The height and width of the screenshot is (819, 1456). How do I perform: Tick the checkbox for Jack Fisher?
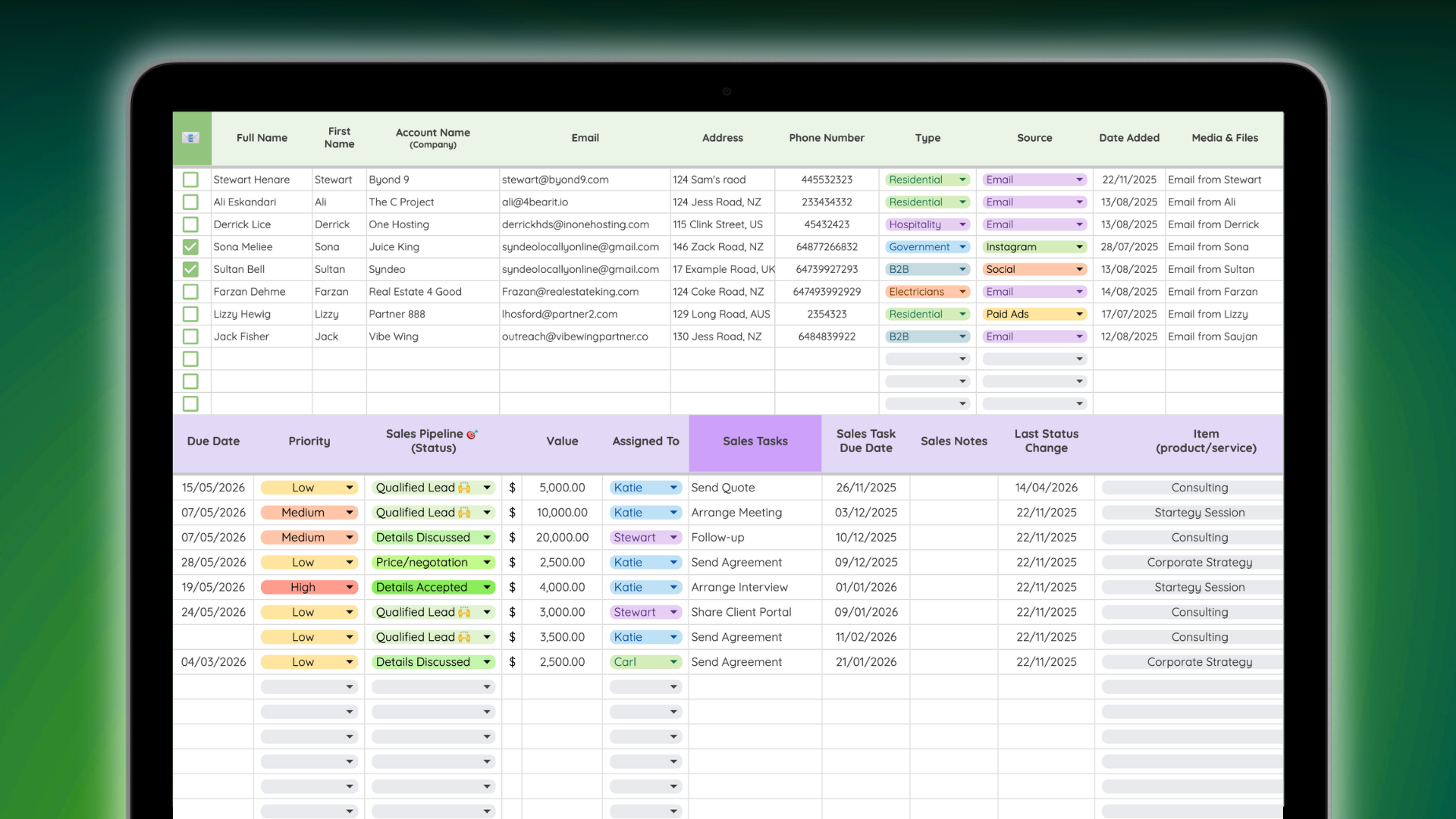[x=190, y=337]
